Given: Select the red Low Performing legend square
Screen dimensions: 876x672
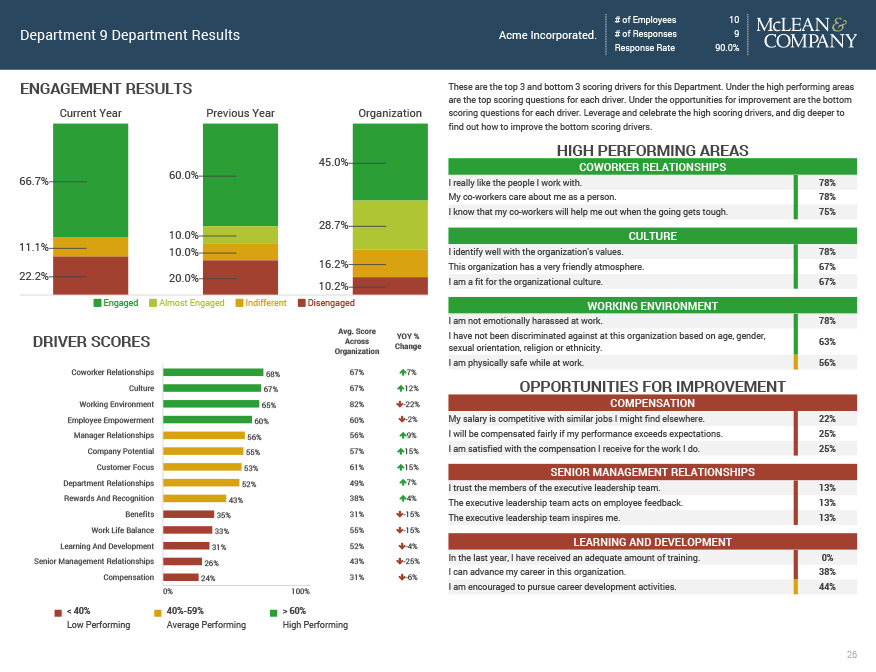Looking at the screenshot, I should tap(58, 611).
